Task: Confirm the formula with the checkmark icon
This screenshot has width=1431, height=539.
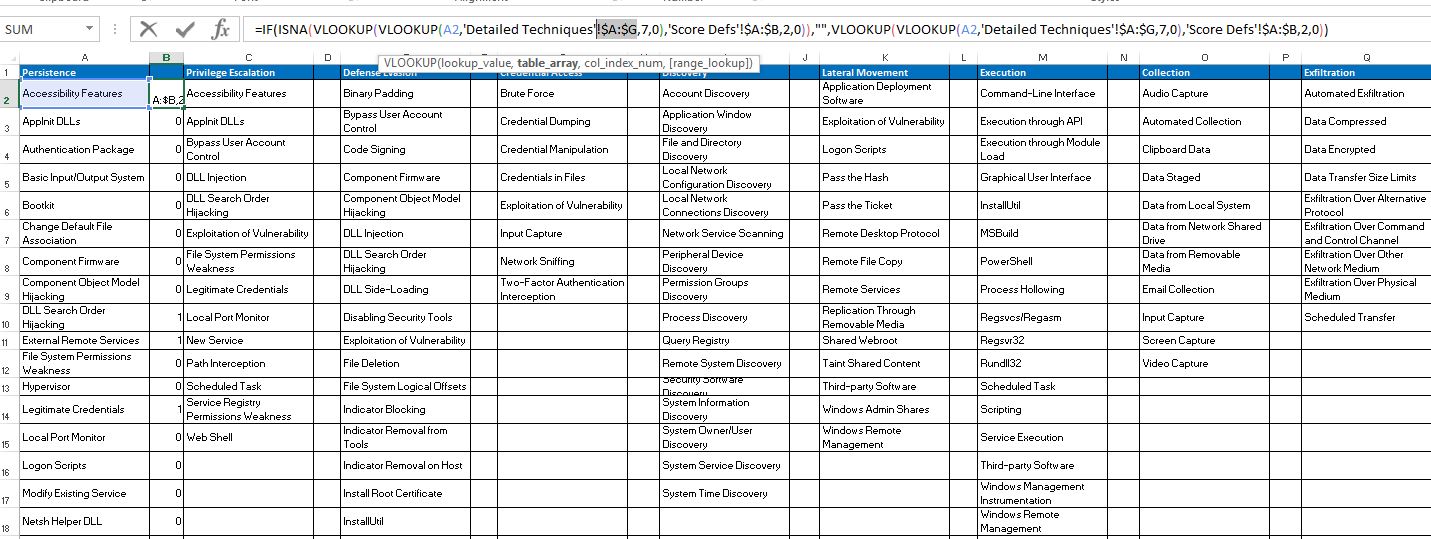Action: pyautogui.click(x=185, y=29)
